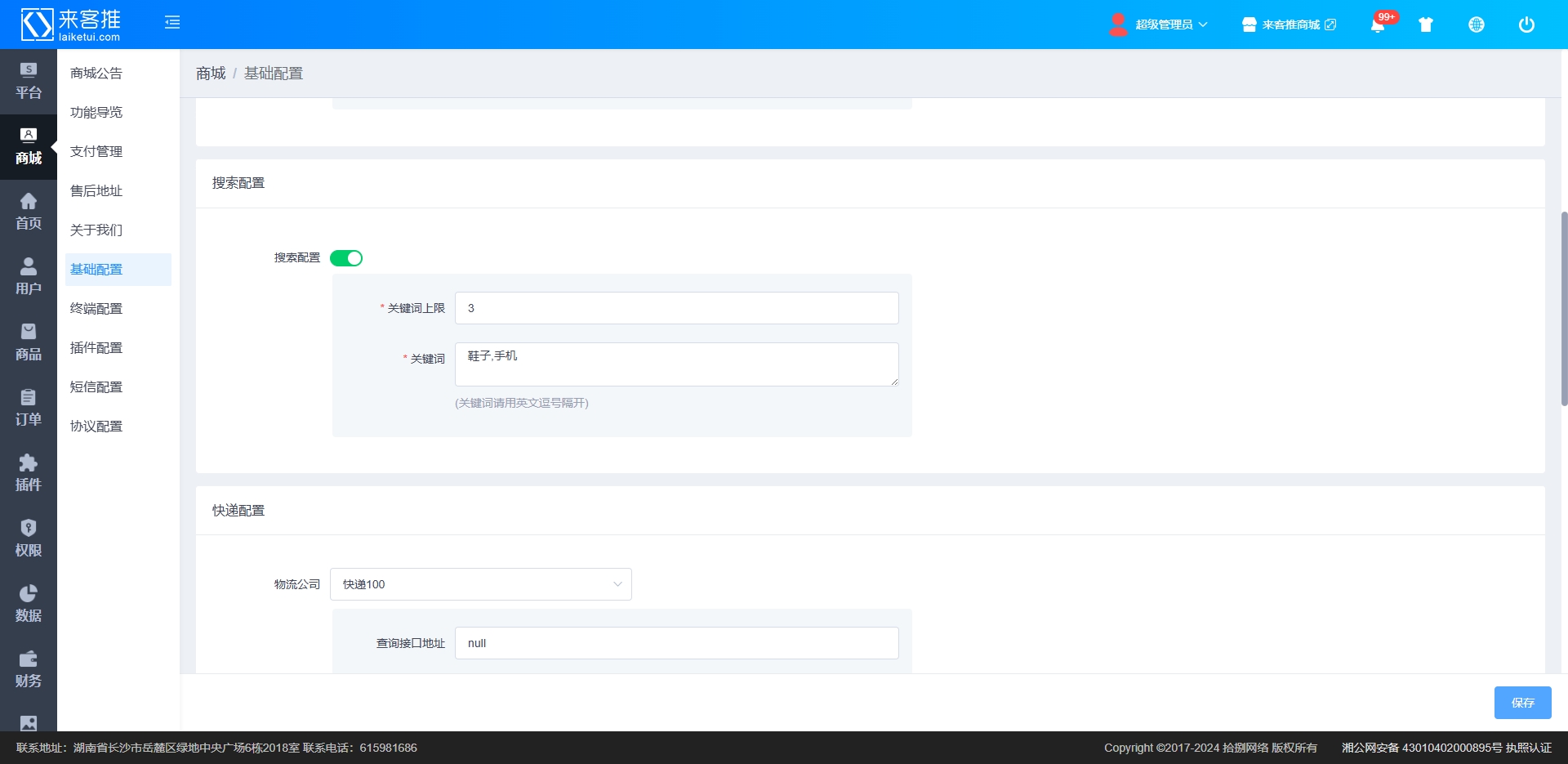The image size is (1568, 764).
Task: Click the page vertical scrollbar thumb
Action: pyautogui.click(x=1563, y=309)
